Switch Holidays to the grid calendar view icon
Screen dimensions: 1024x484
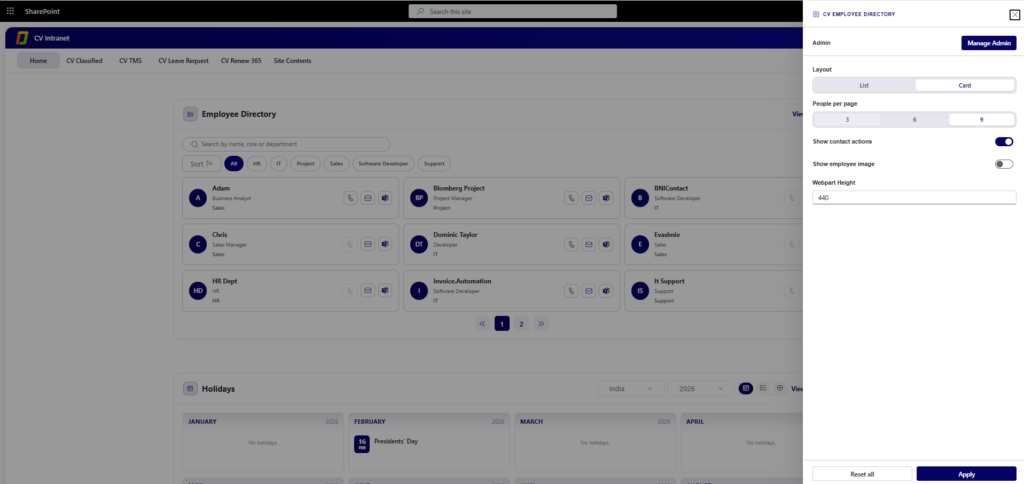[780, 388]
